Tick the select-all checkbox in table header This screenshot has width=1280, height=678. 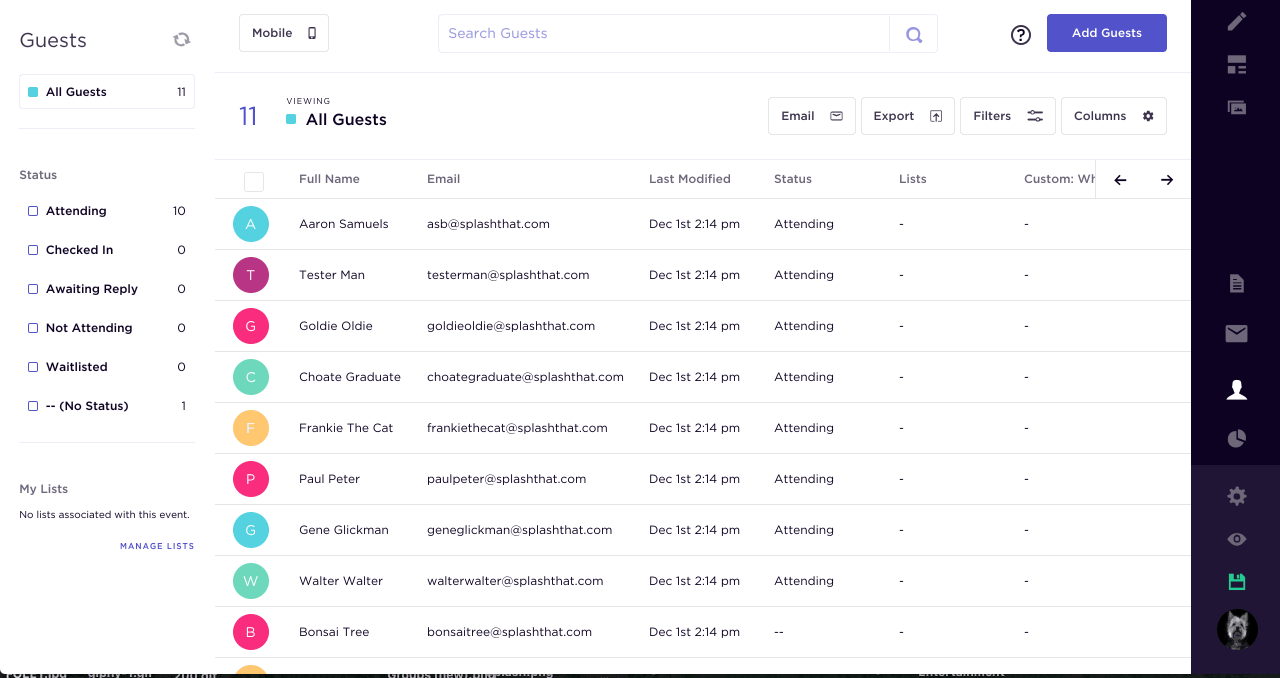click(x=254, y=181)
